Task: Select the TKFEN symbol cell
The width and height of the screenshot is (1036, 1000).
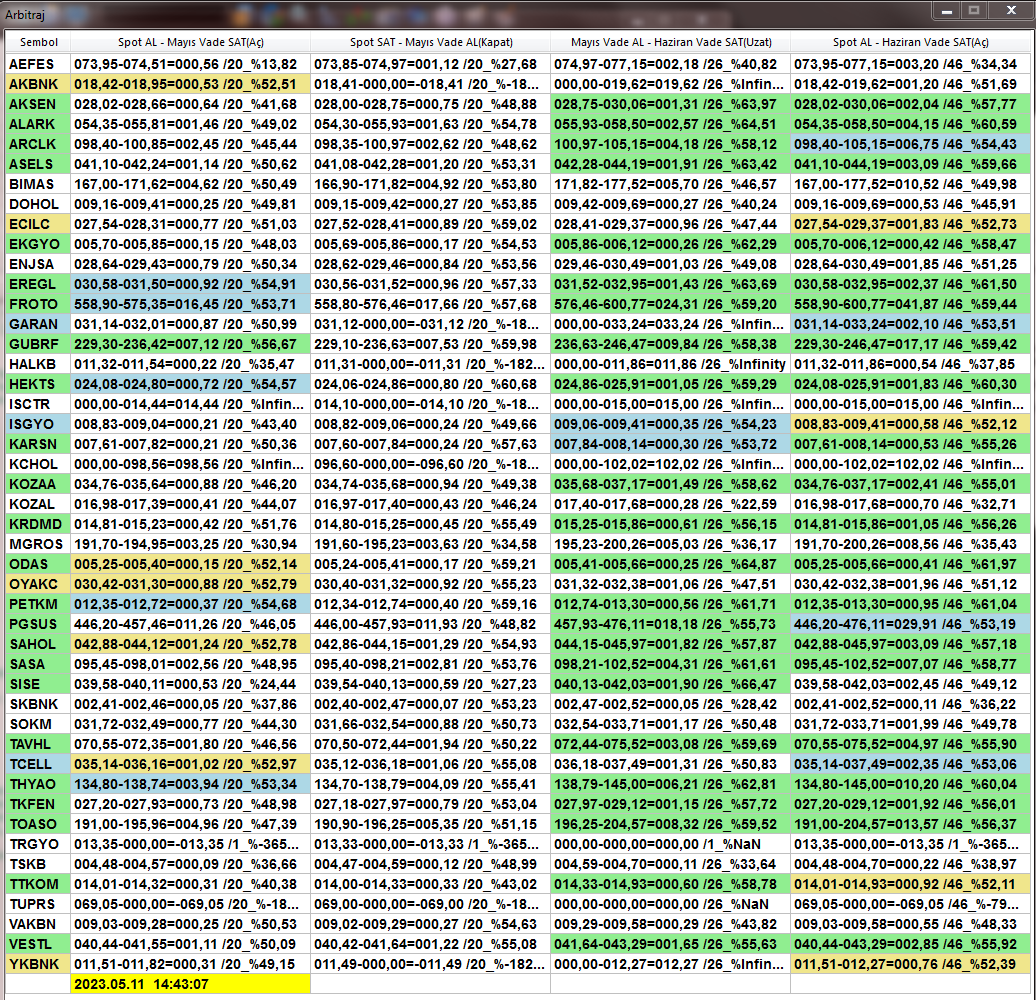Action: tap(38, 804)
